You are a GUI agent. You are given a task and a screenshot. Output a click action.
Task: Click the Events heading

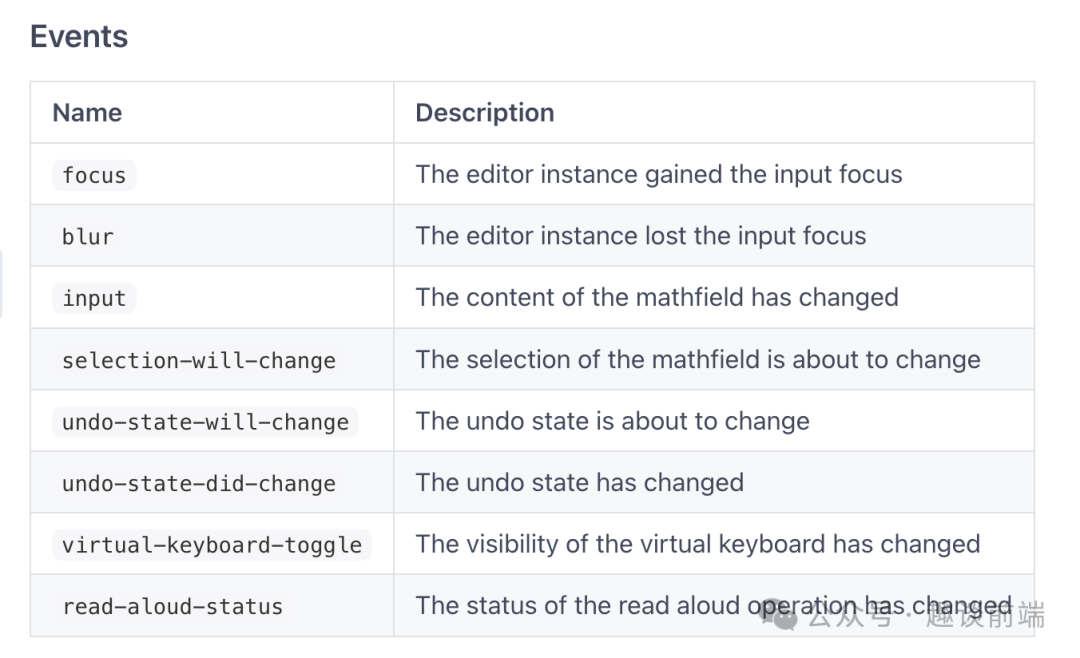pyautogui.click(x=79, y=37)
